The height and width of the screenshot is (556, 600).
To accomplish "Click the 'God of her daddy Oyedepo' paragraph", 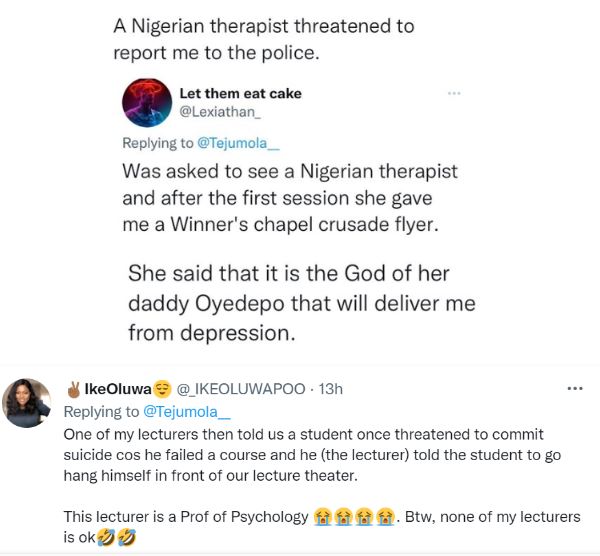I will [x=300, y=302].
